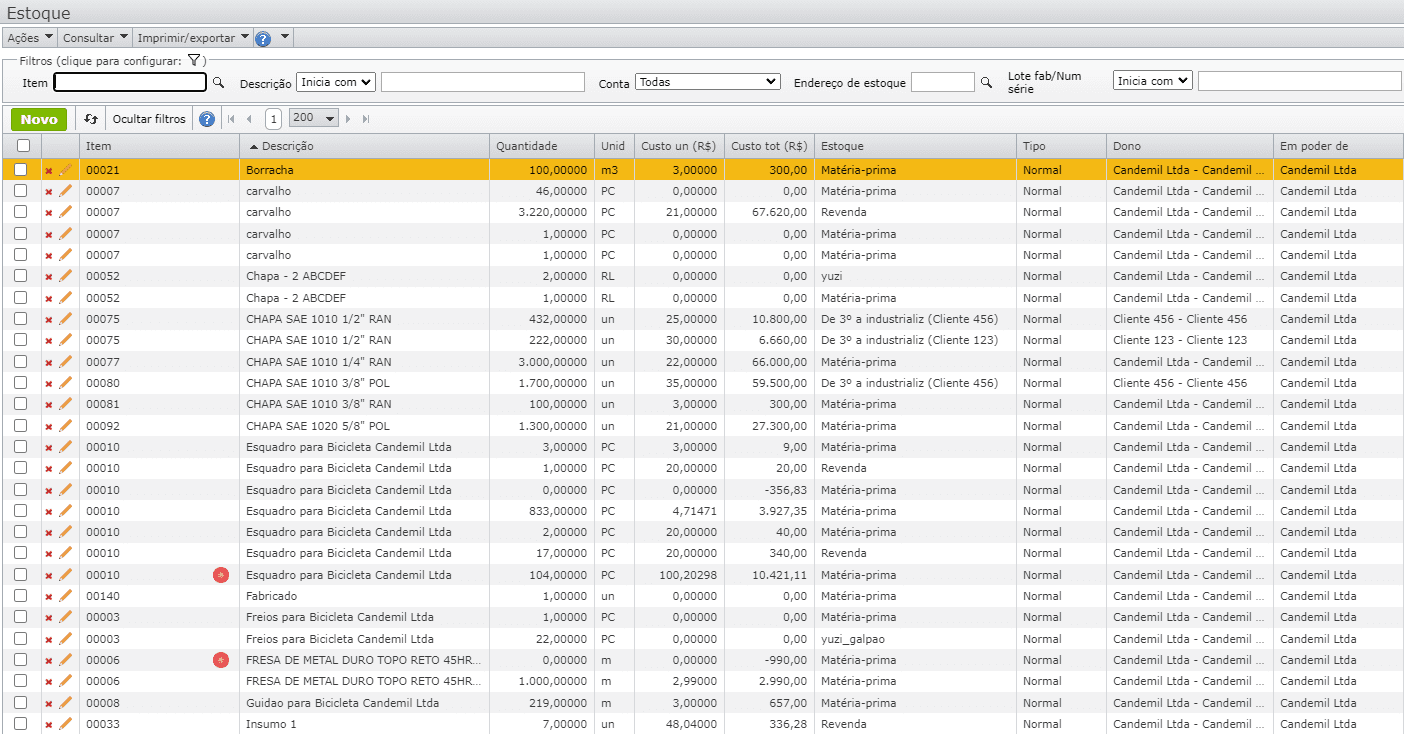Click the funnel icon to configure filters
This screenshot has height=734, width=1404.
pyautogui.click(x=195, y=61)
